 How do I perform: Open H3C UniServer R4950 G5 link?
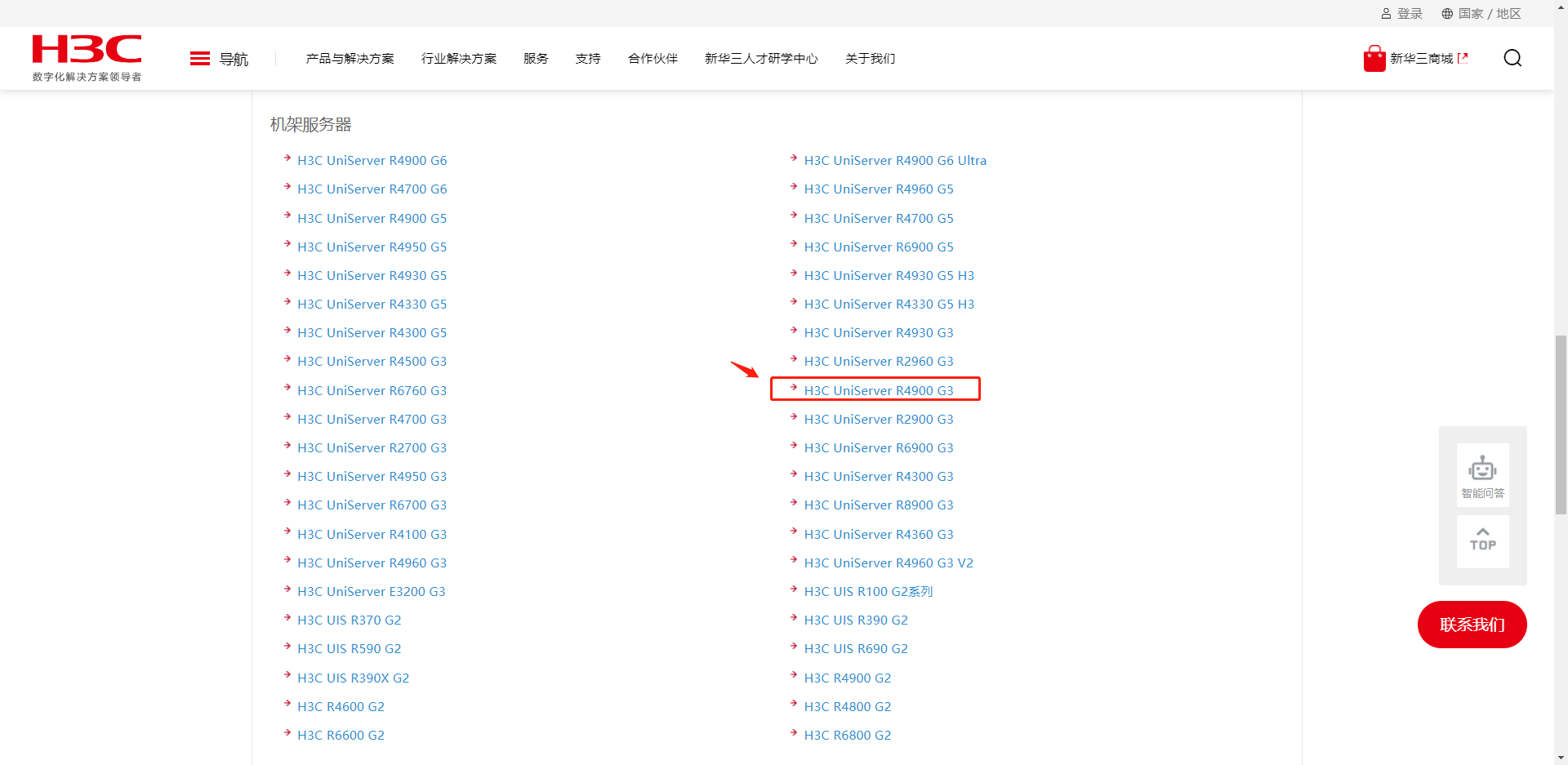pos(372,247)
